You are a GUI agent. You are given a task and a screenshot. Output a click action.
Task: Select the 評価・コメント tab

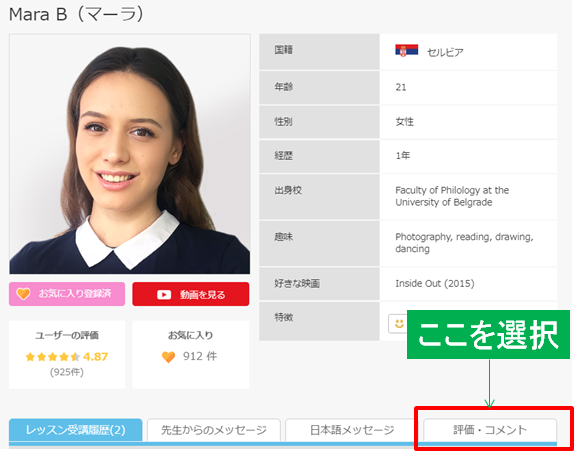coord(490,430)
